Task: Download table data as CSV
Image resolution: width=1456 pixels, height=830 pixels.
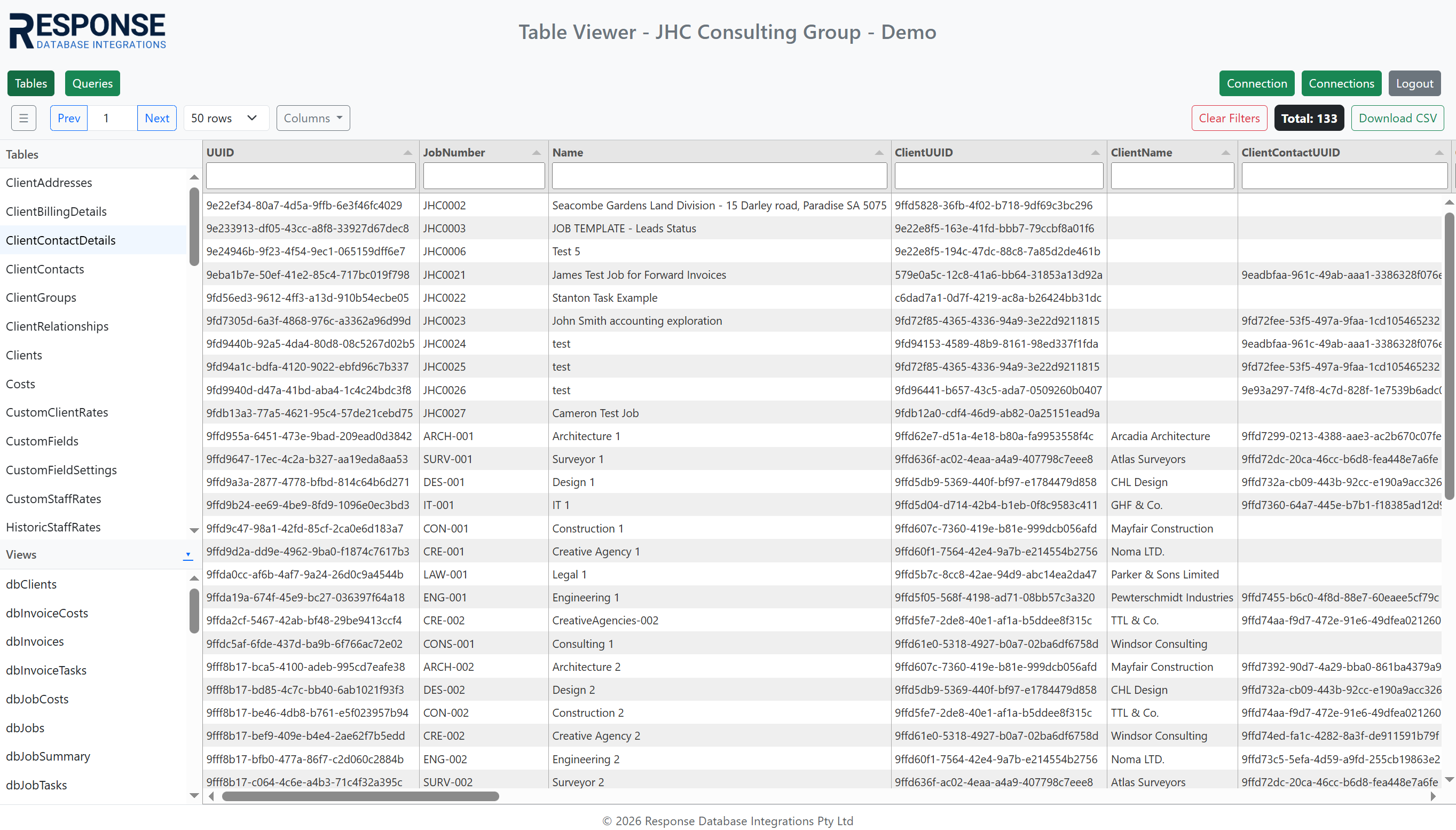Action: pyautogui.click(x=1397, y=118)
